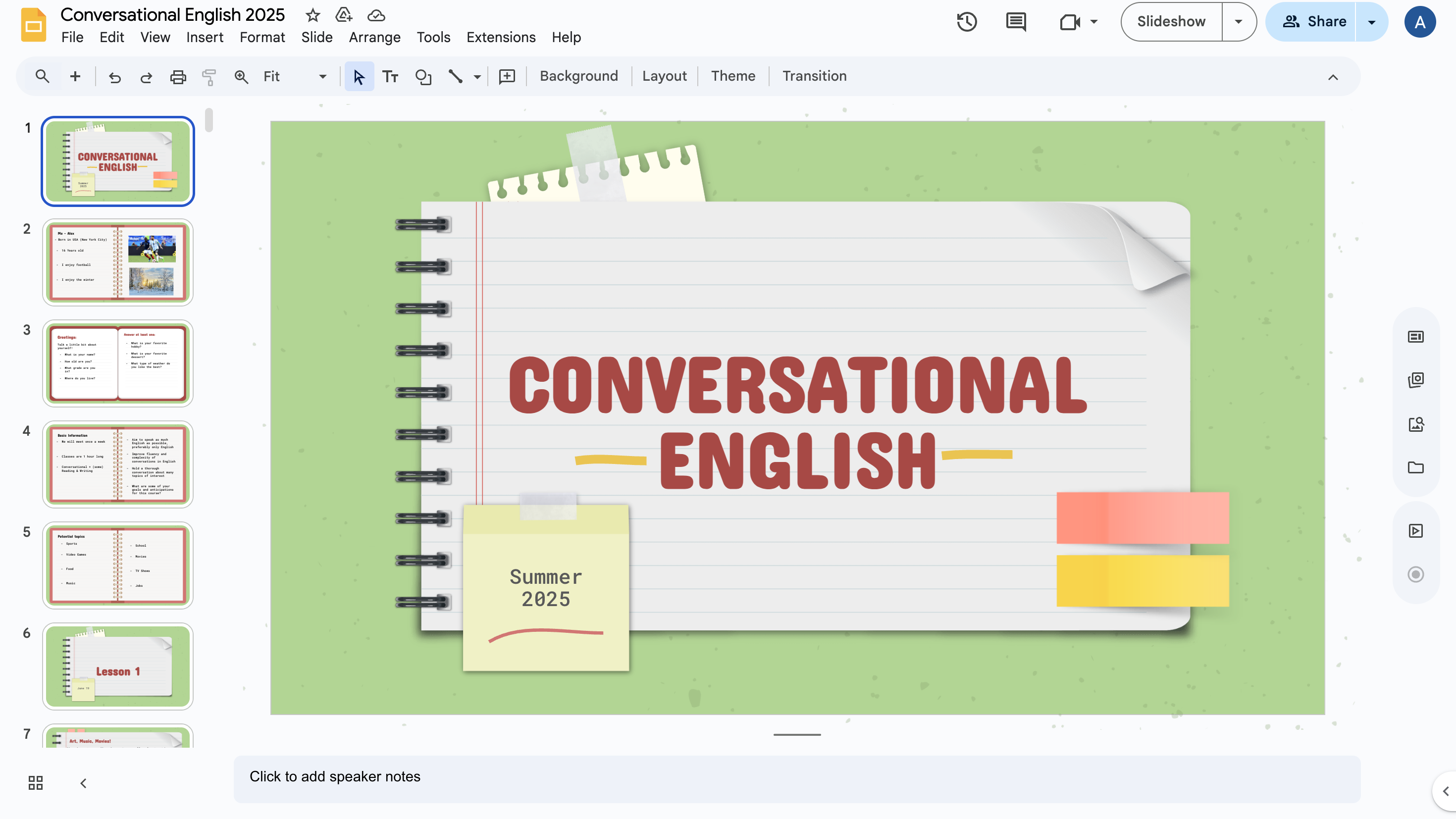Open the shape insertion tool
The width and height of the screenshot is (1456, 819).
(423, 76)
